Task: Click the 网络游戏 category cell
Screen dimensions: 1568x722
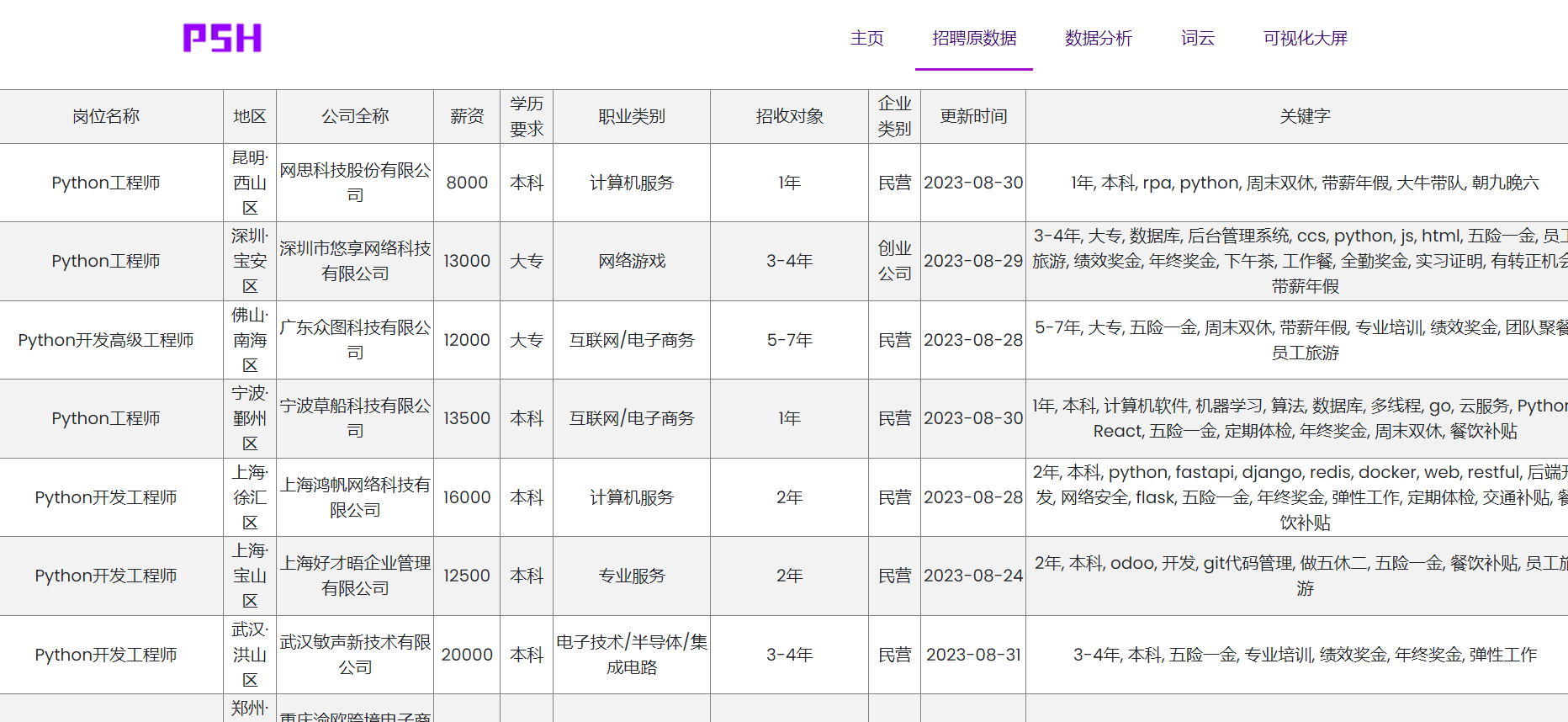Action: 632,261
